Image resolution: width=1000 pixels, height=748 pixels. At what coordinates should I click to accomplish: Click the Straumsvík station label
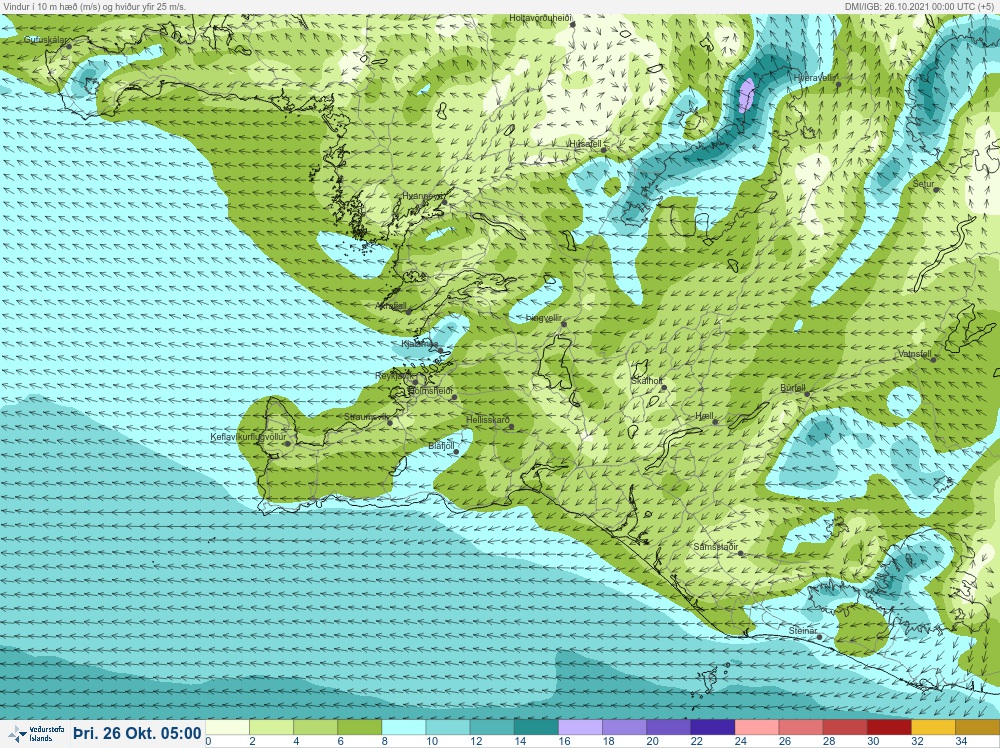[x=365, y=416]
